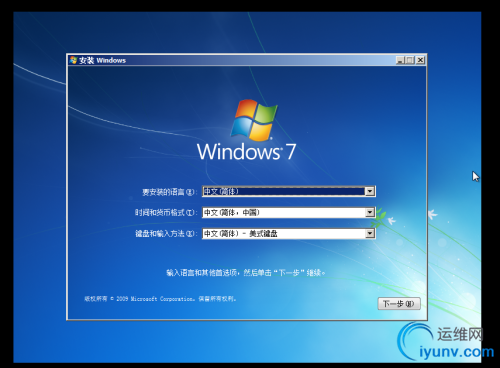Screen dimensions: 500x368
Task: Click the 安装 Windows title text
Action: pyautogui.click(x=102, y=60)
